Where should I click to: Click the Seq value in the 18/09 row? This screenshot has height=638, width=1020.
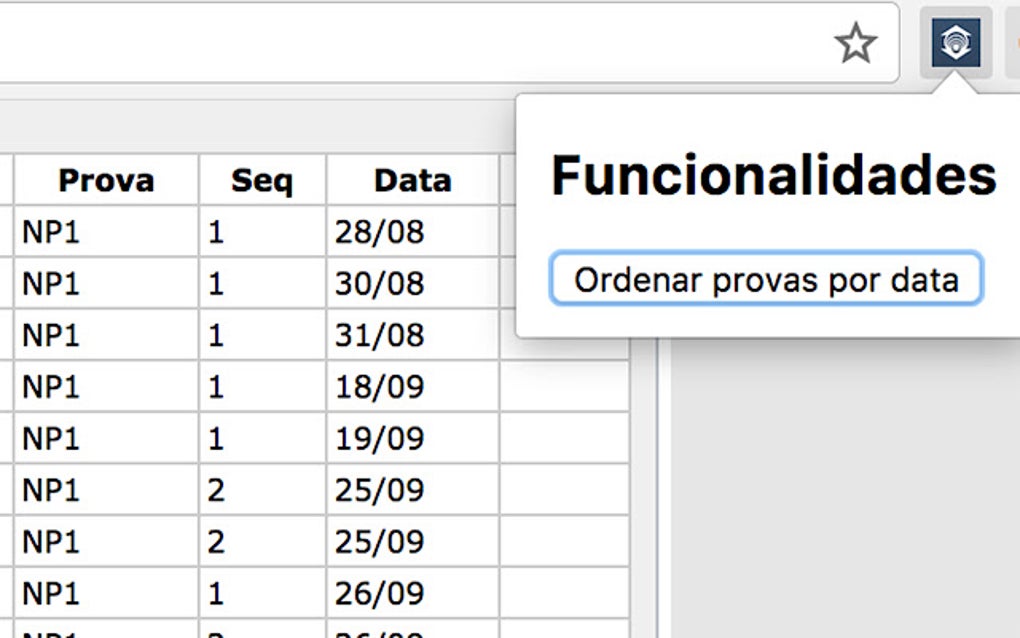coord(216,387)
